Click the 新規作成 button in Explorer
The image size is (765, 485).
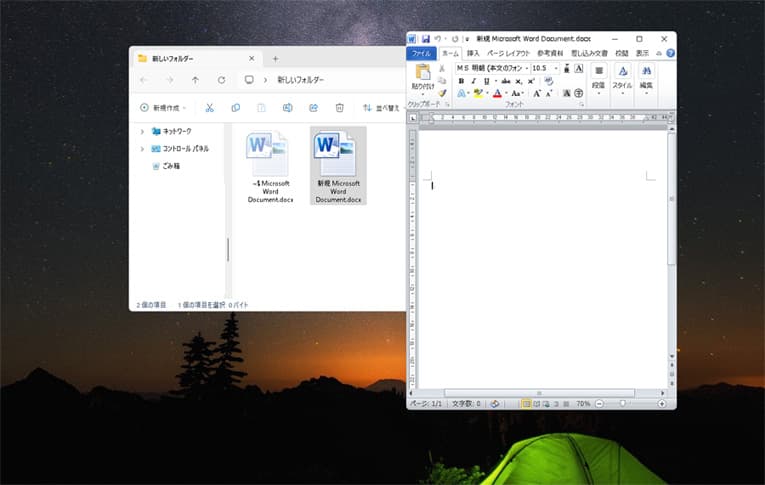pyautogui.click(x=162, y=107)
